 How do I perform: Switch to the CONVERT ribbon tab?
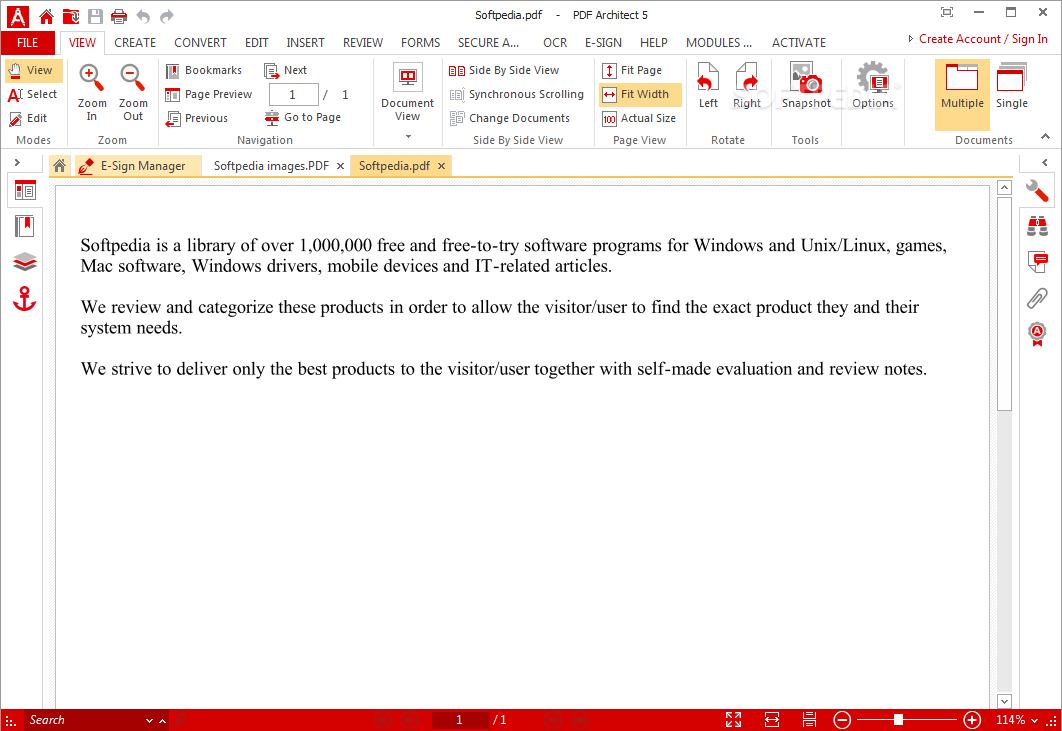click(x=200, y=43)
